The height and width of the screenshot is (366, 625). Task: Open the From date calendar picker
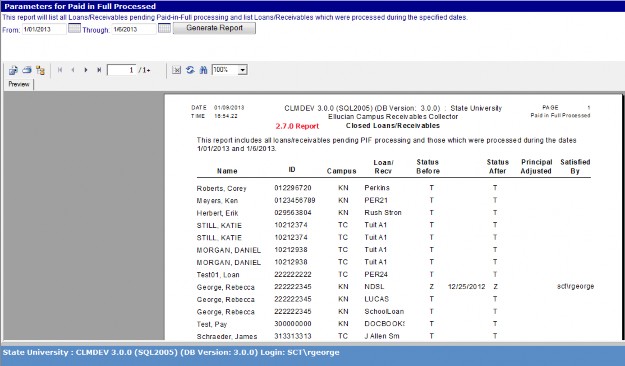coord(74,28)
